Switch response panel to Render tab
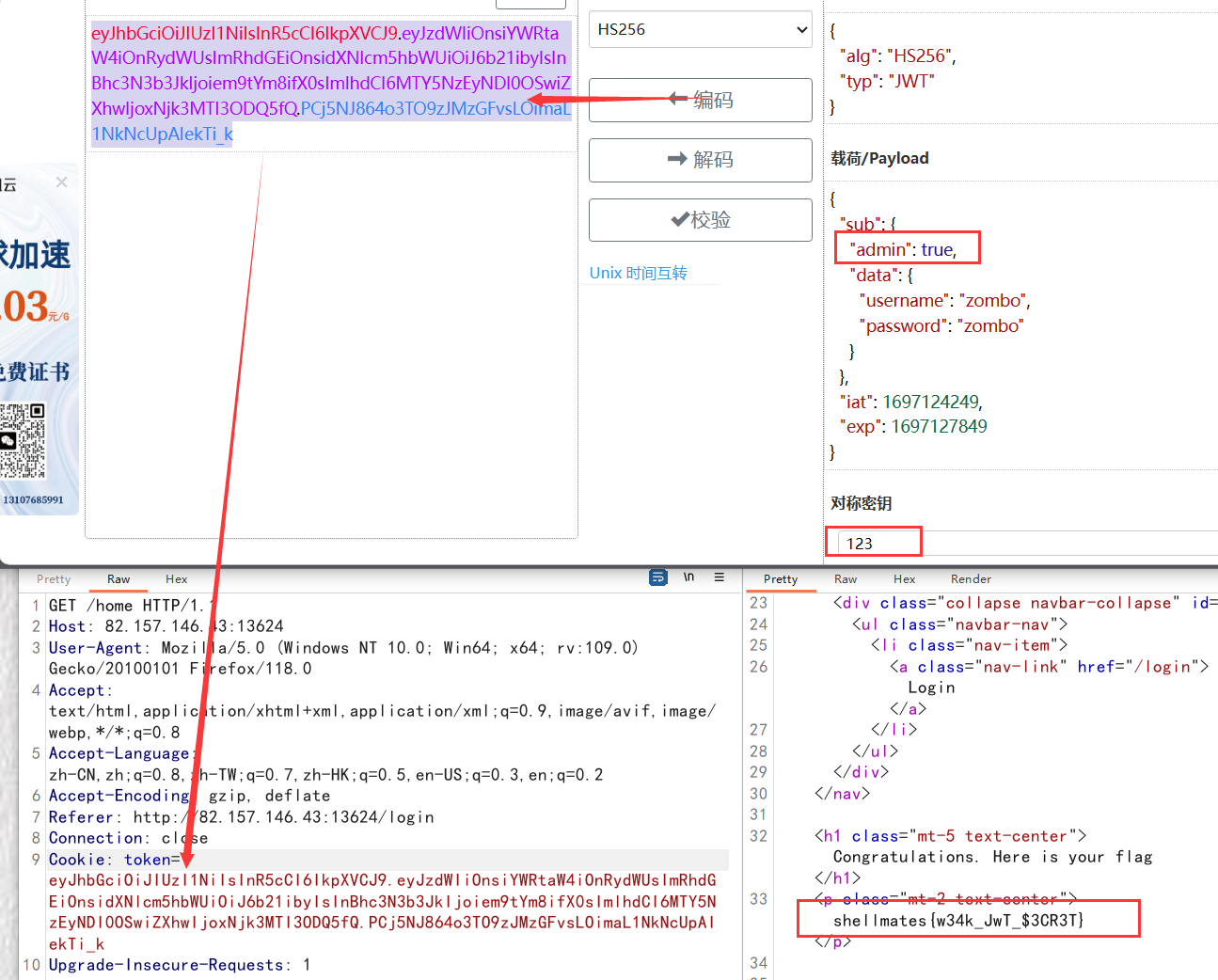1218x980 pixels. (971, 579)
